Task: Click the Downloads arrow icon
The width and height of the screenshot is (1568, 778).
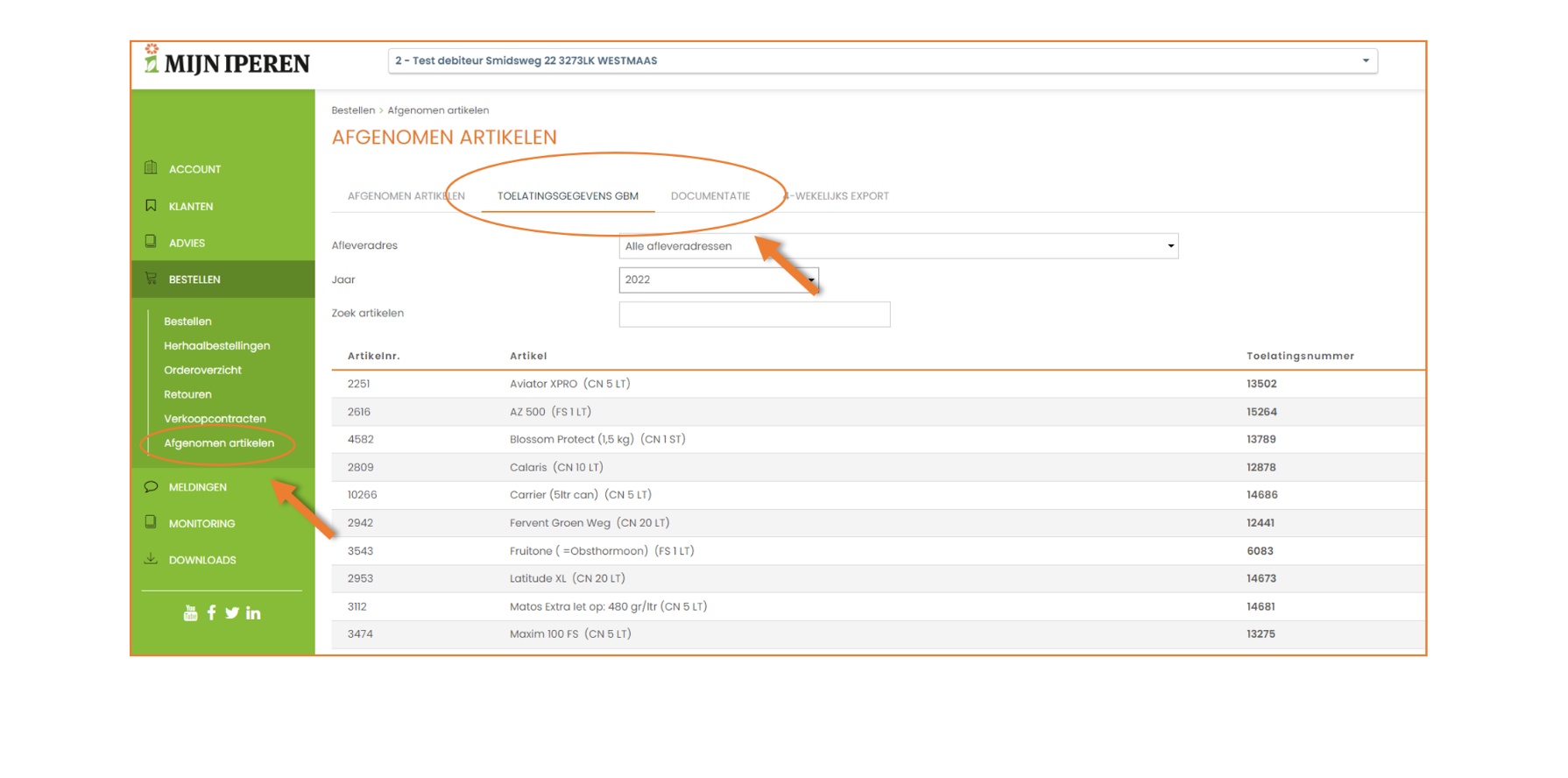Action: pyautogui.click(x=151, y=559)
